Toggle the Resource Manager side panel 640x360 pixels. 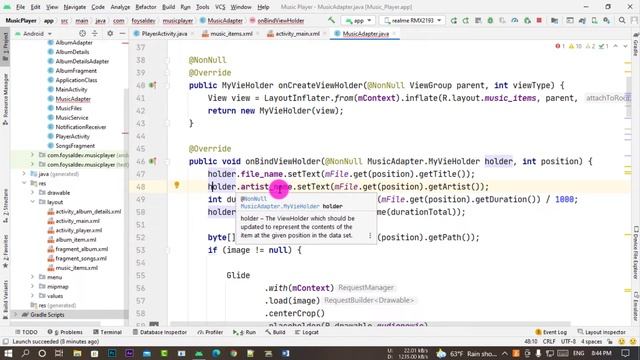[5, 100]
